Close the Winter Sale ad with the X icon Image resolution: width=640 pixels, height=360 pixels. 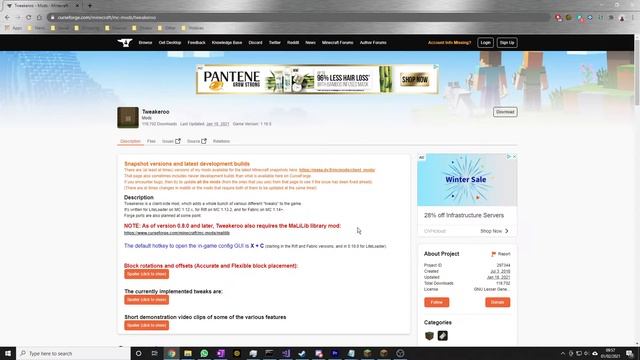514,157
